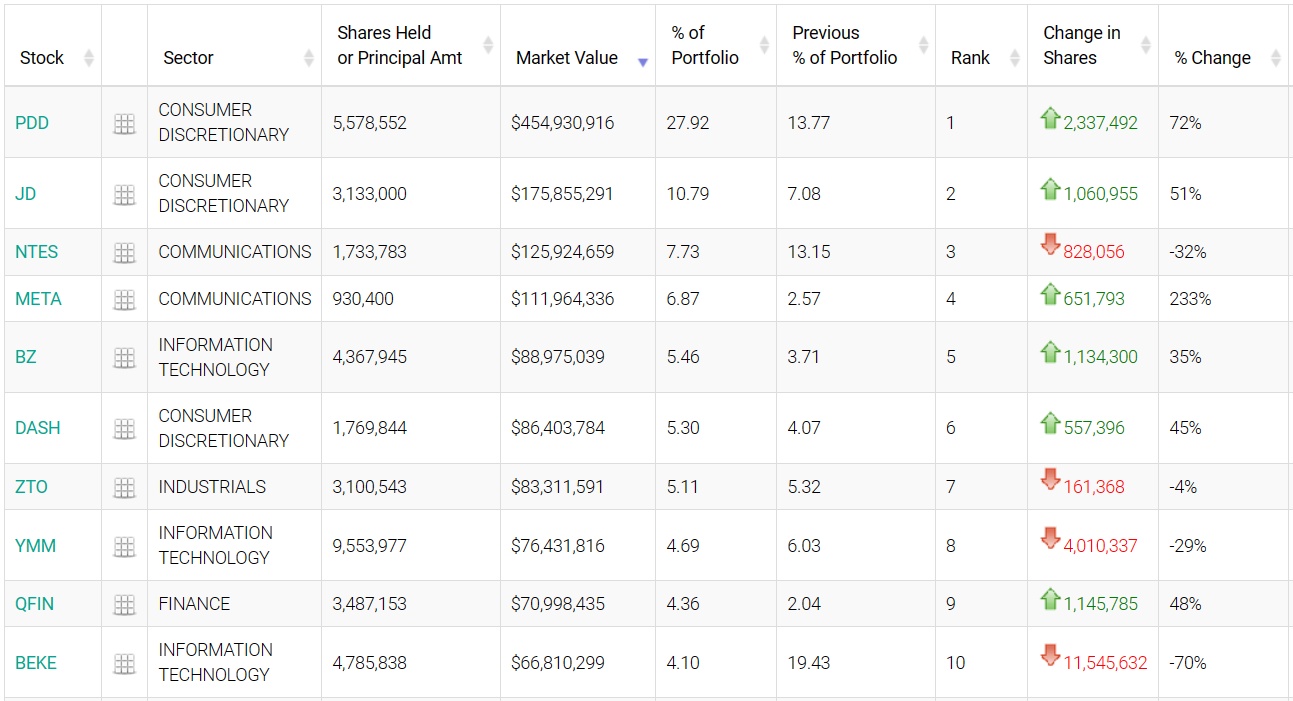Open META row's table icon
1293x701 pixels.
point(124,299)
